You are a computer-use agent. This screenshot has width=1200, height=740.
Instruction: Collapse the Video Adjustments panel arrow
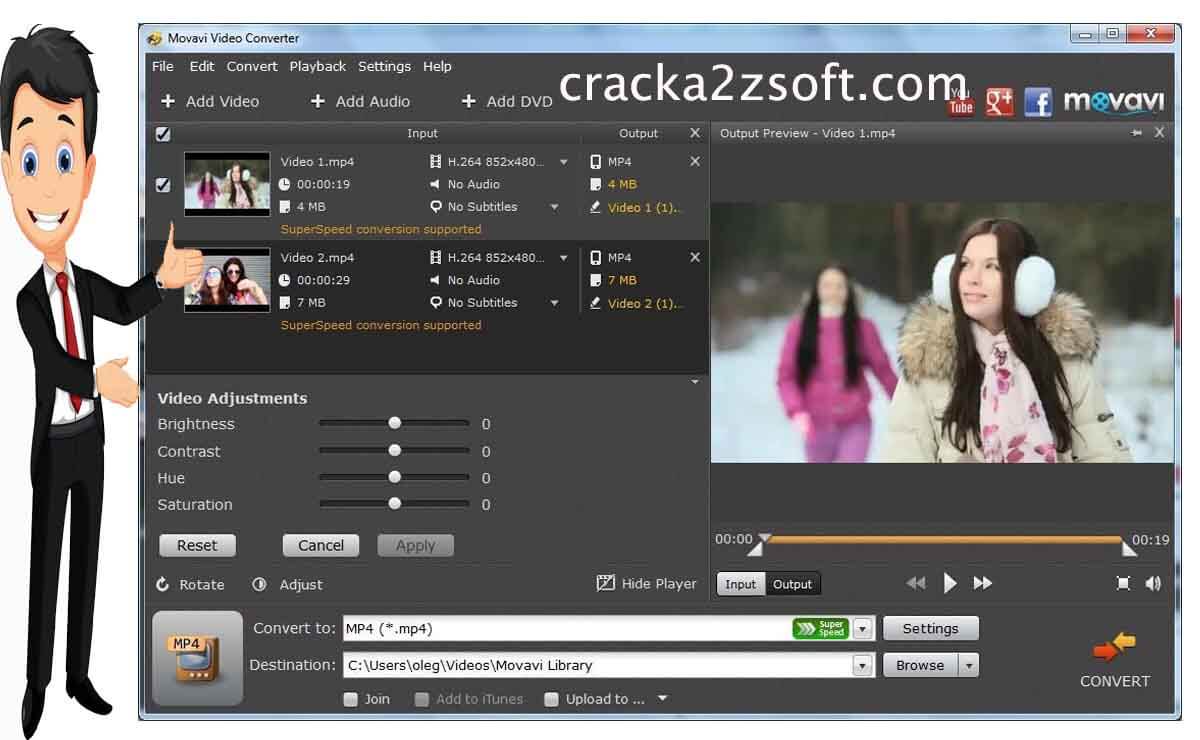click(696, 382)
